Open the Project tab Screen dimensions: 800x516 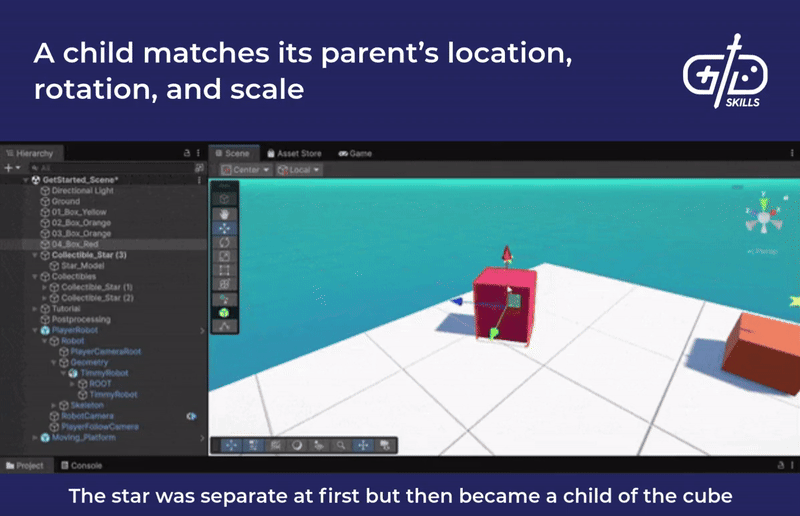[x=26, y=465]
